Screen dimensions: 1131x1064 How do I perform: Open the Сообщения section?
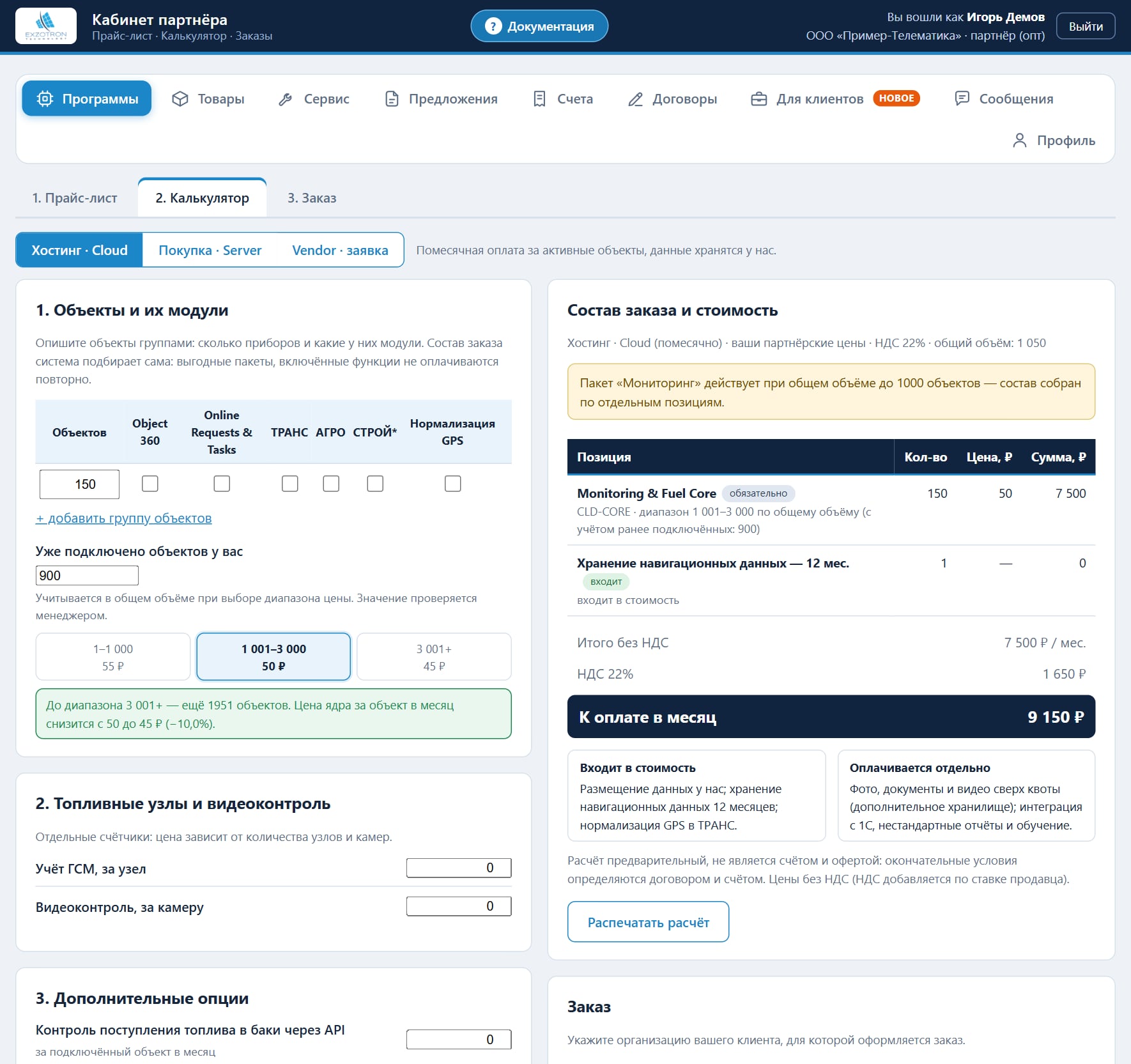click(x=1004, y=98)
